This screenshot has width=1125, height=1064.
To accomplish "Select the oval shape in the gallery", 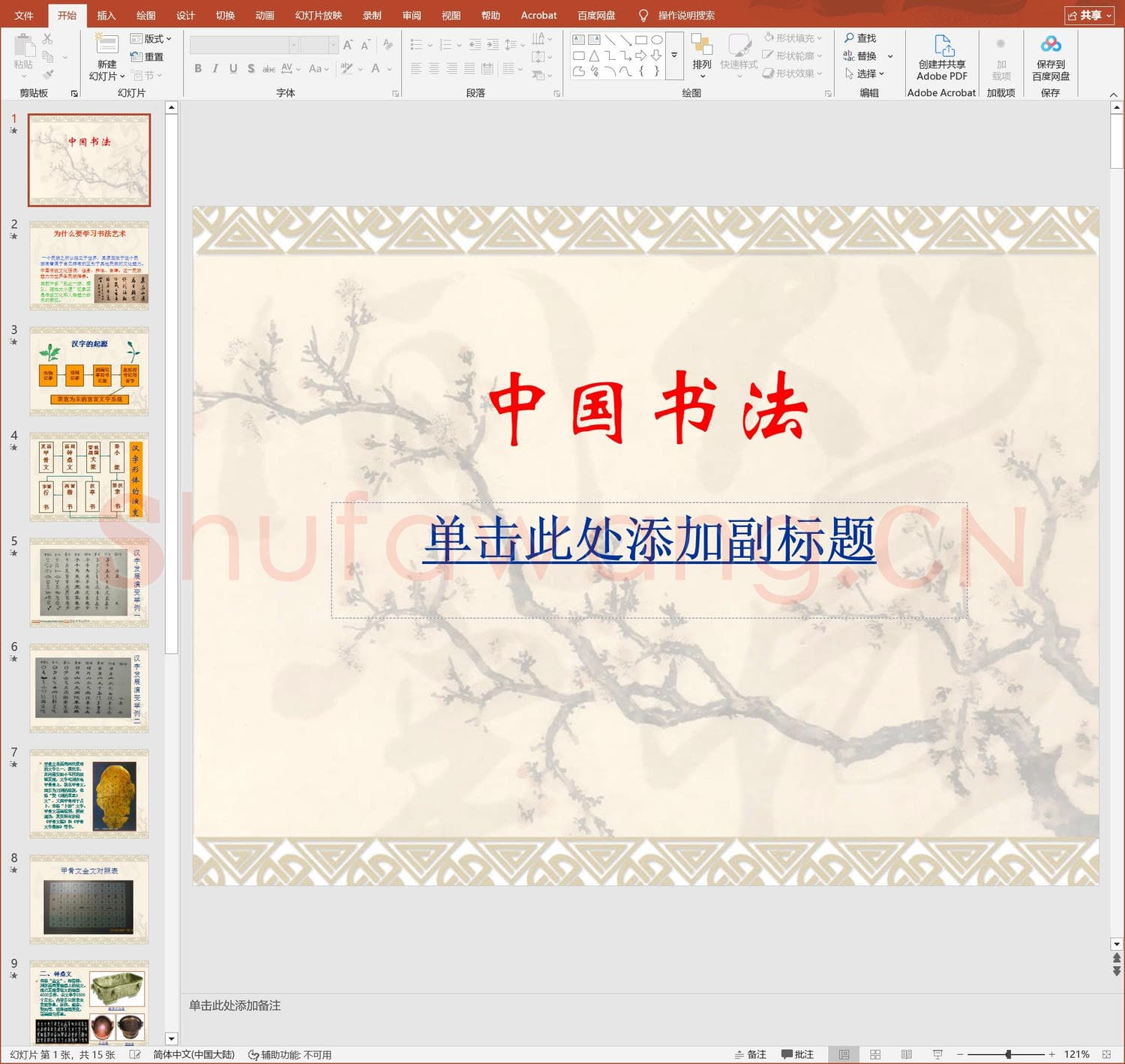I will click(657, 40).
